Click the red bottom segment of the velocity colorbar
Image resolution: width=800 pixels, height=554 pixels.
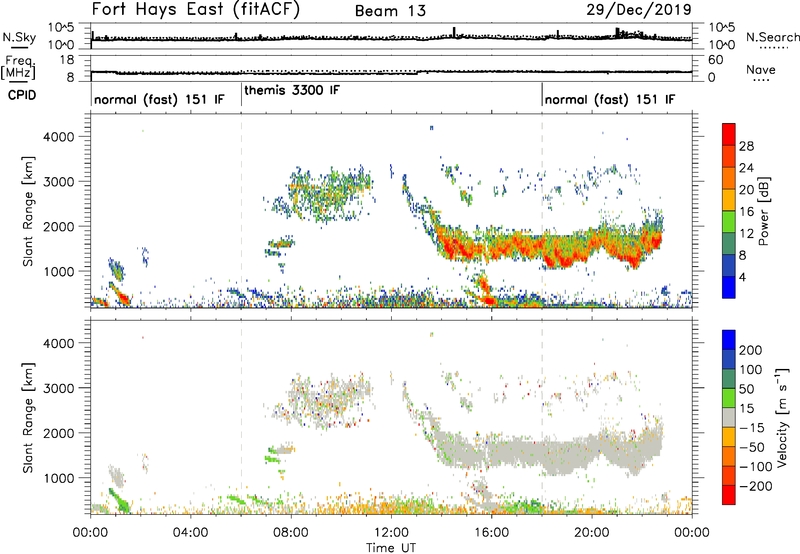coord(729,495)
